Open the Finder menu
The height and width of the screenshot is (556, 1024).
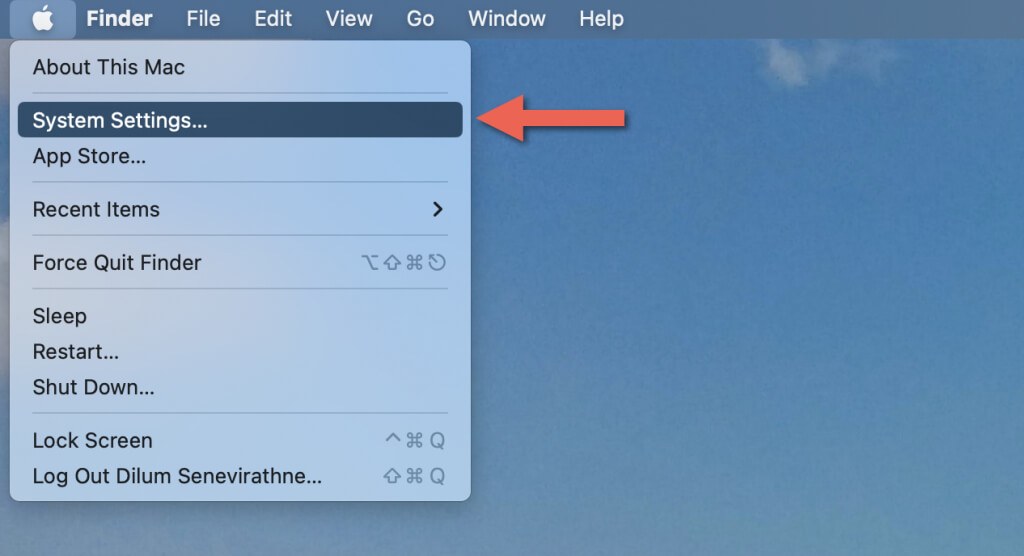(119, 19)
